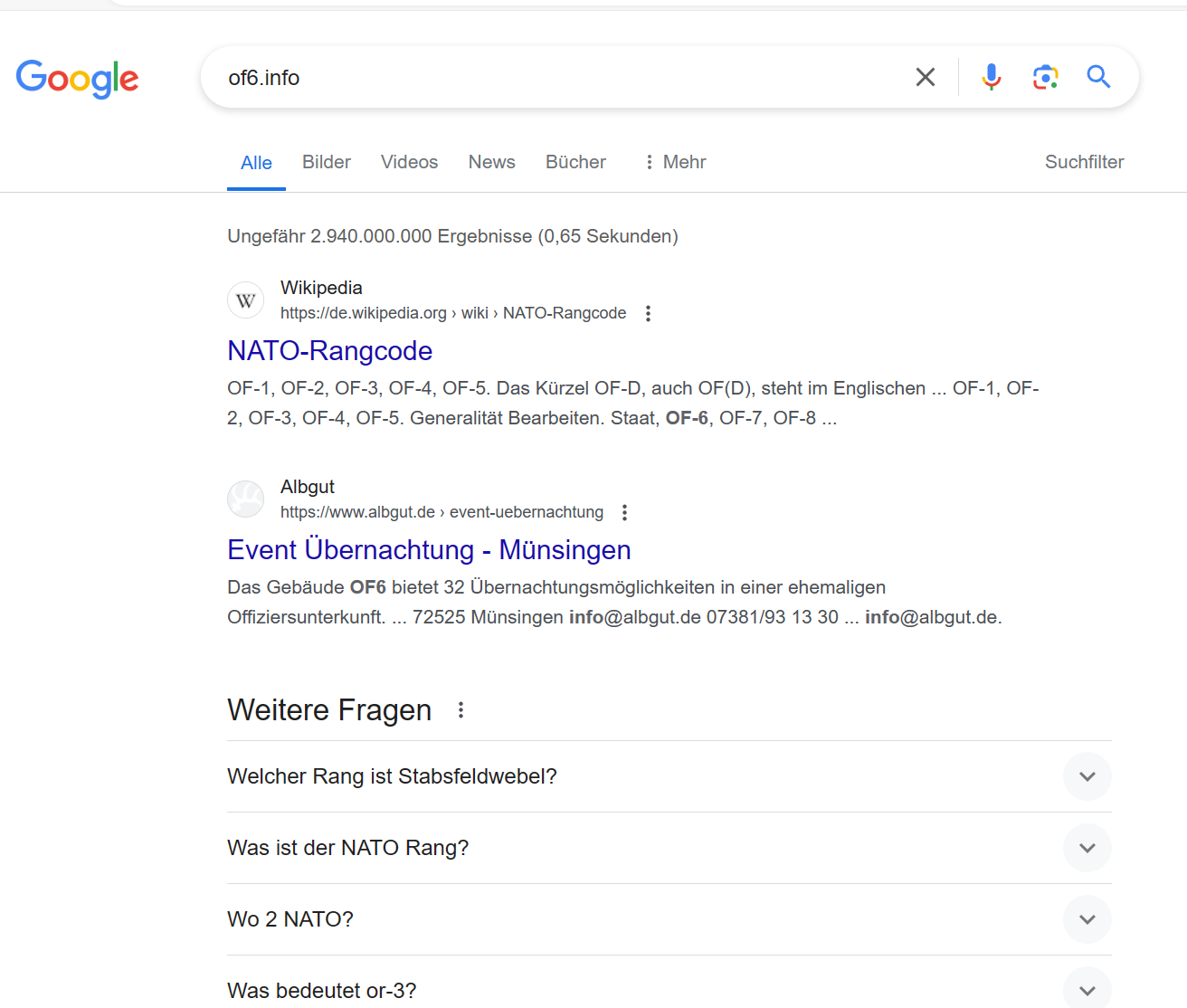Open the Event Übernachtung - Münsingen link

(430, 550)
